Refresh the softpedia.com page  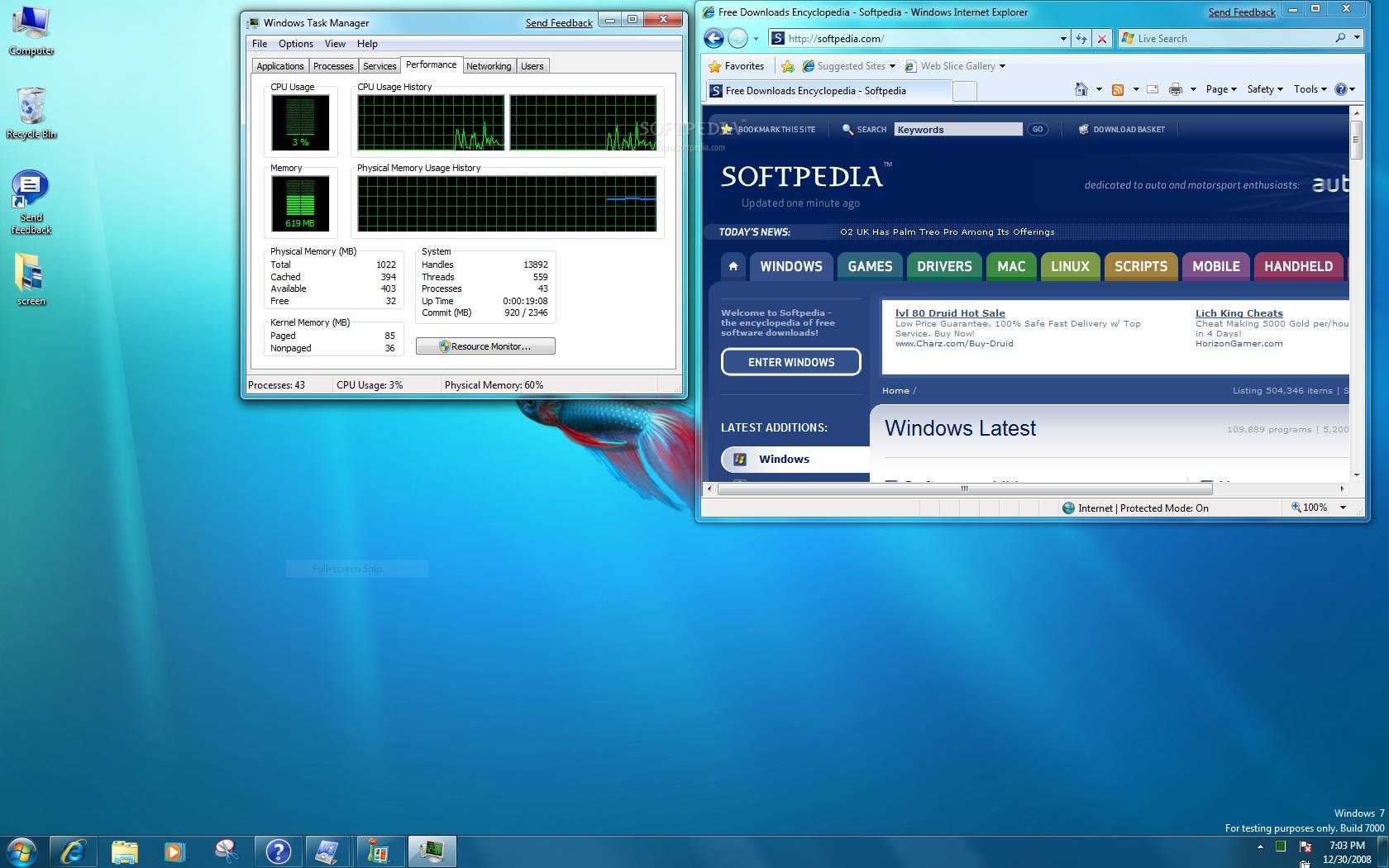pyautogui.click(x=1081, y=38)
